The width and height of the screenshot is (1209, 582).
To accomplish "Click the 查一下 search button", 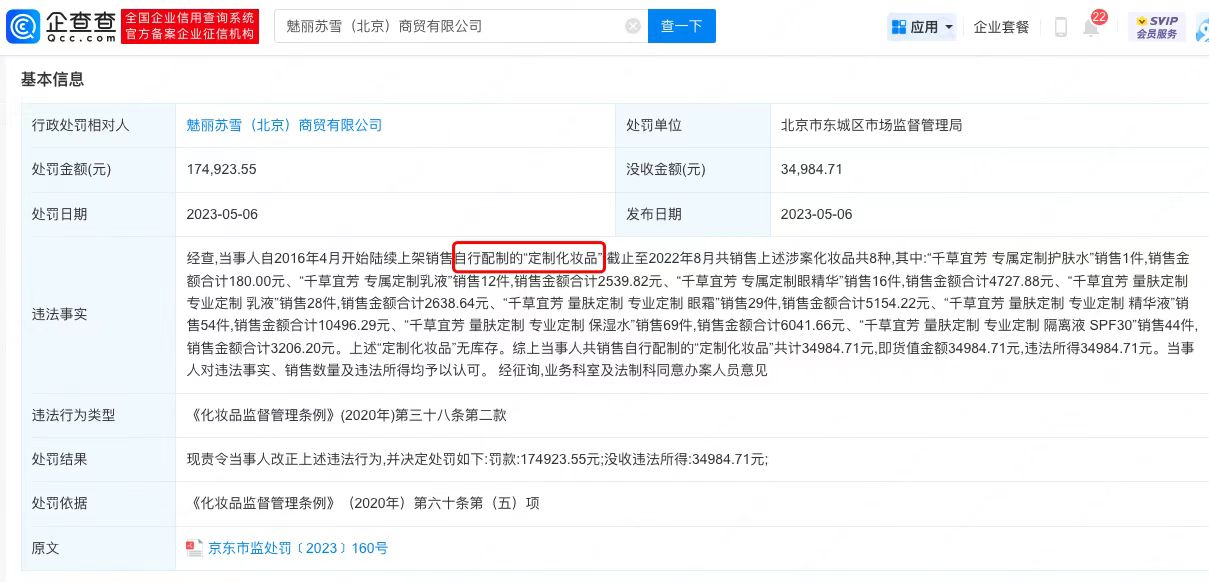I will point(682,27).
